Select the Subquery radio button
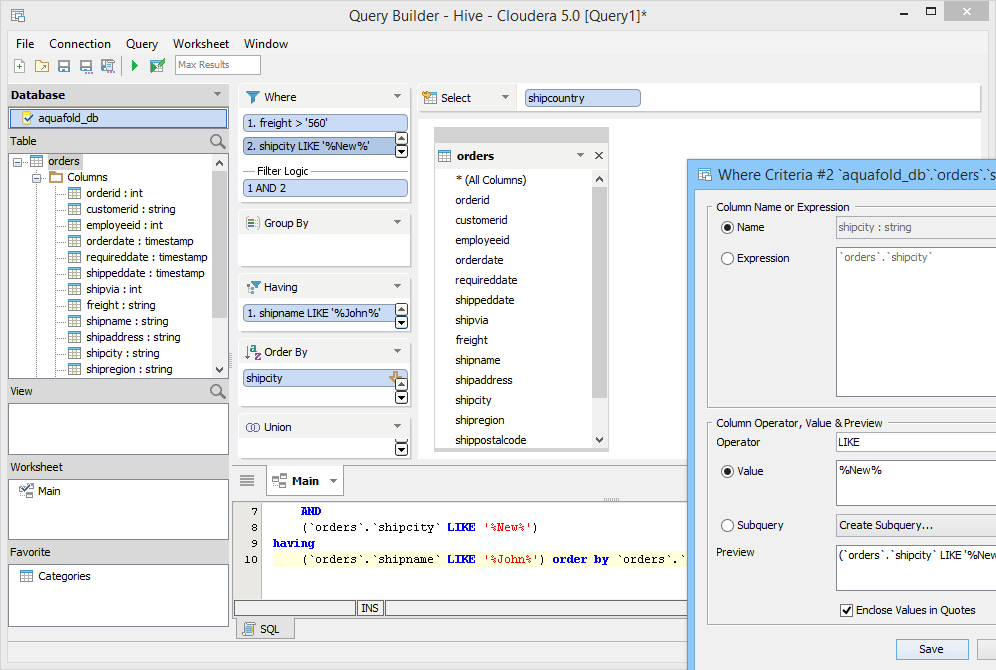Viewport: 996px width, 670px height. 727,525
